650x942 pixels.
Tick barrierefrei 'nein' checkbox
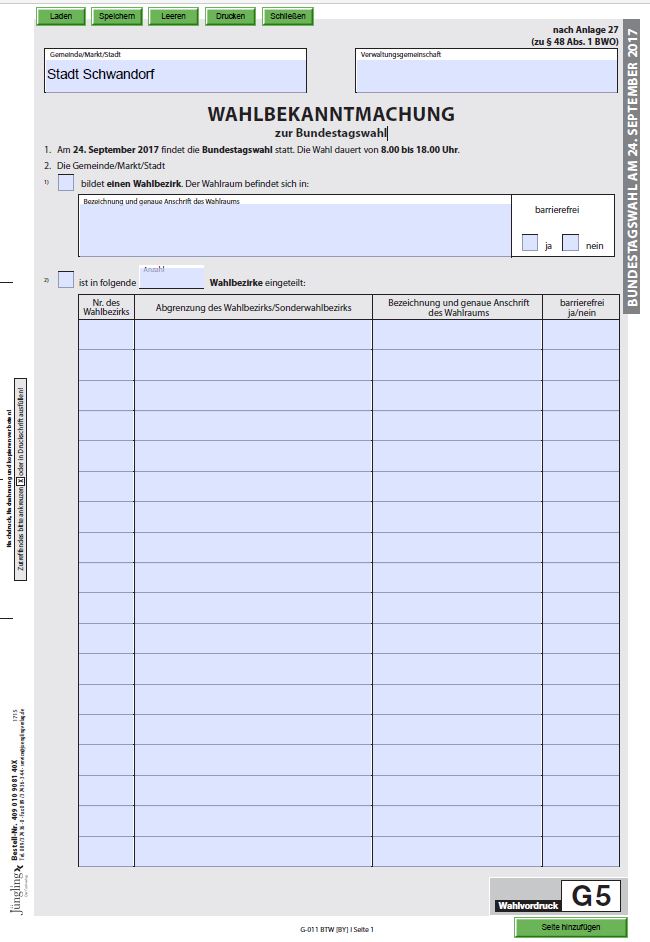[x=570, y=243]
